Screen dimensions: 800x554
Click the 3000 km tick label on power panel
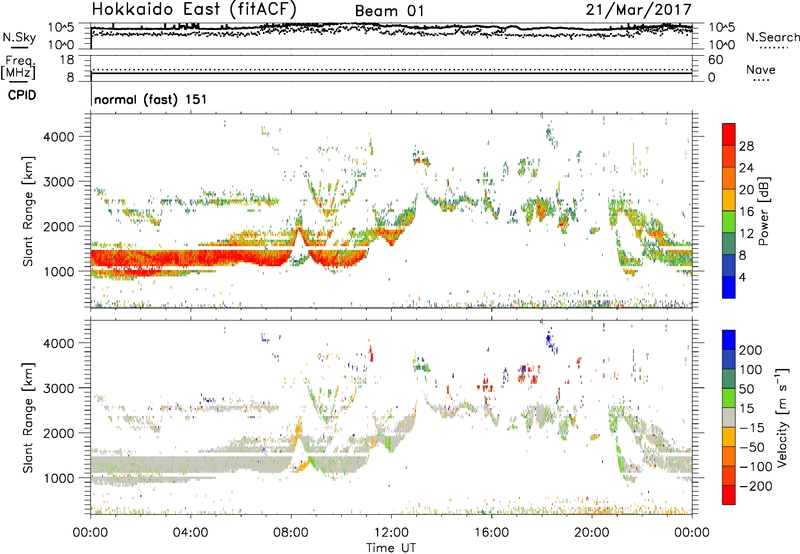pos(59,182)
